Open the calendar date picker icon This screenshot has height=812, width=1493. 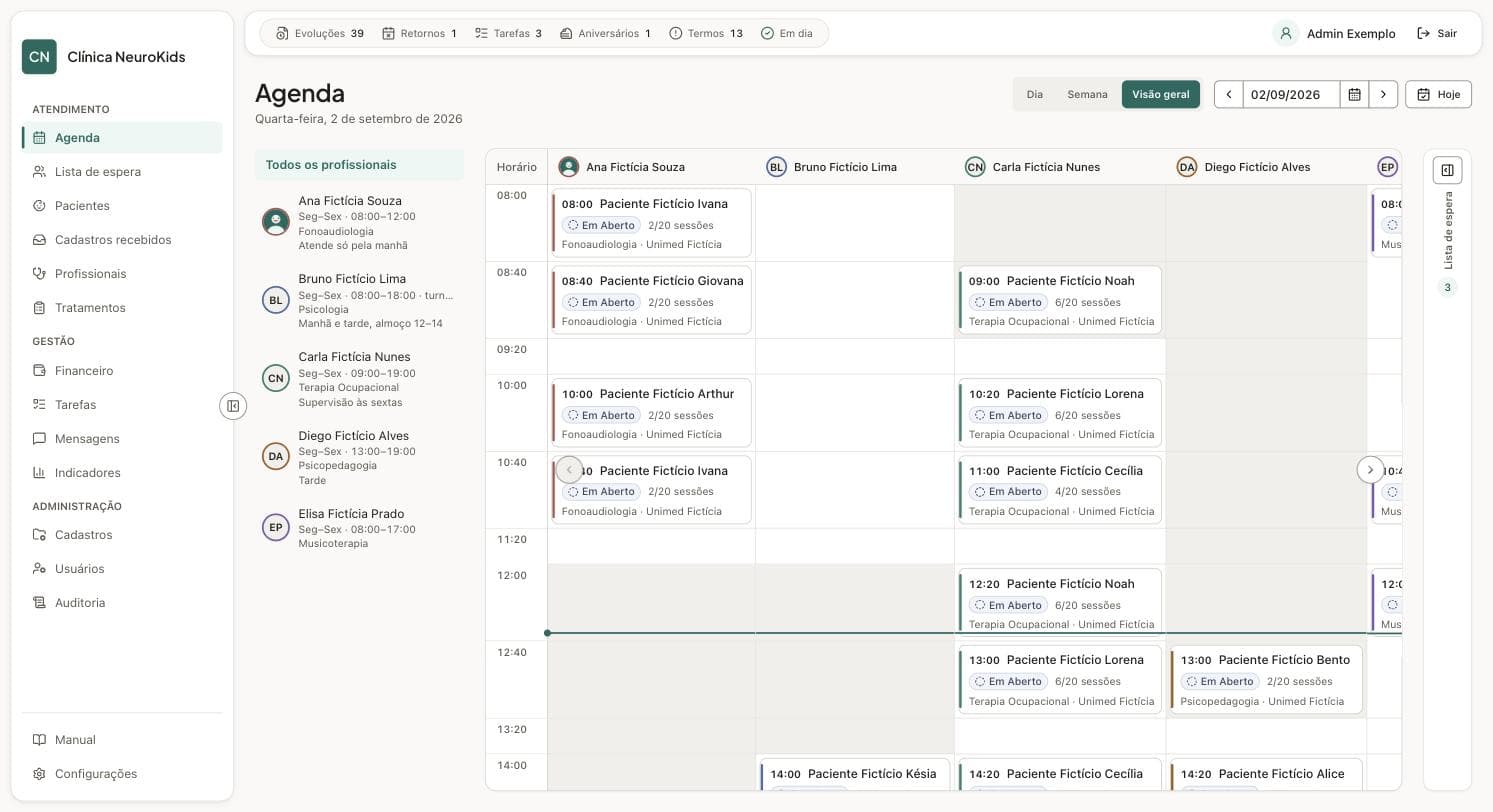coord(1354,94)
